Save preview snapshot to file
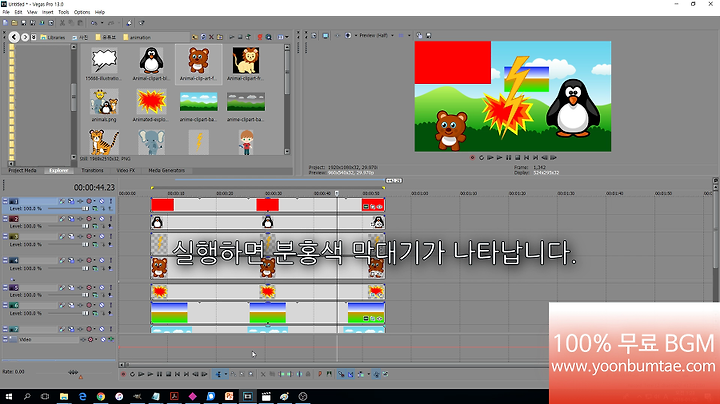 428,35
